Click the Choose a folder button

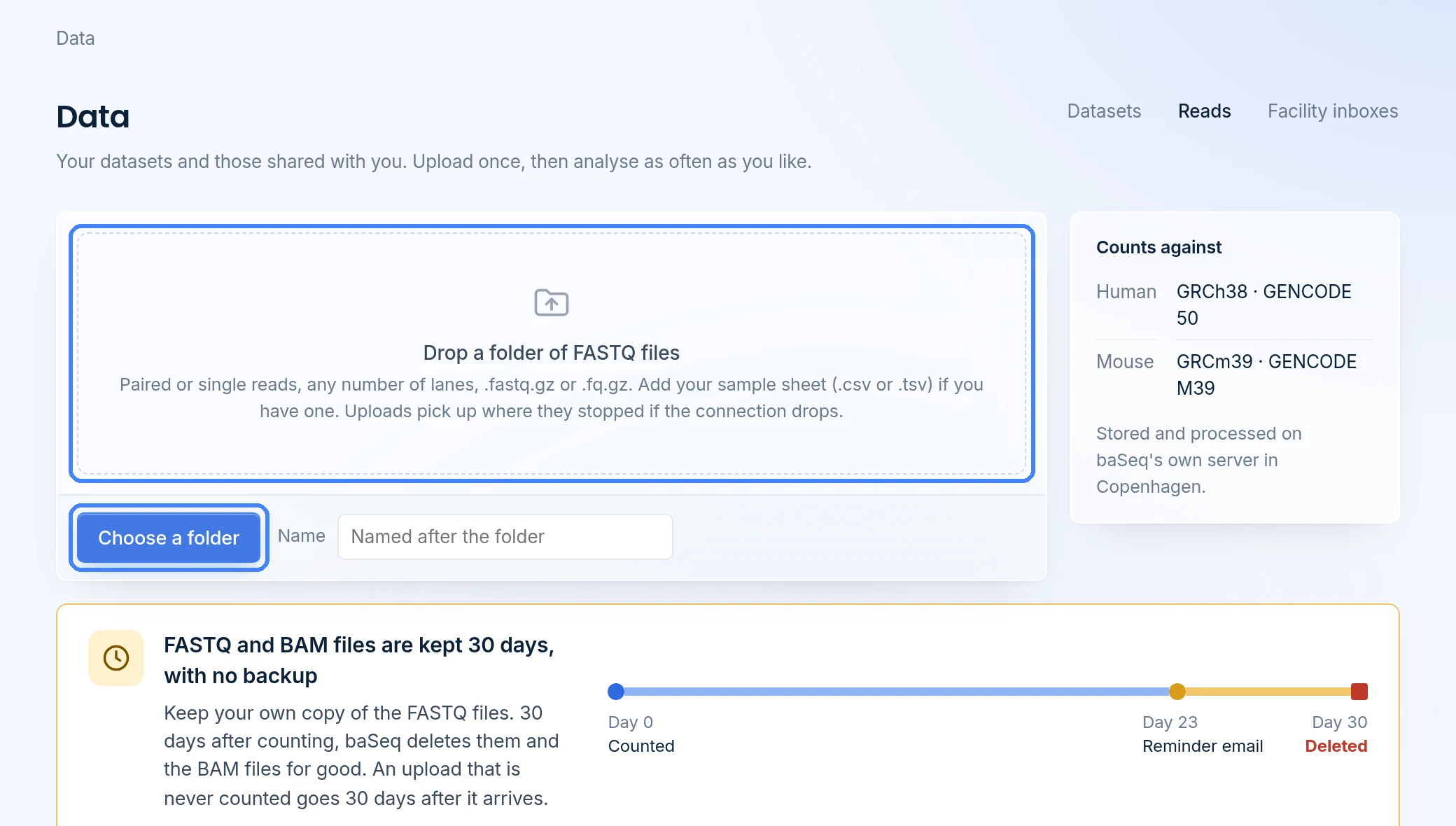tap(169, 538)
